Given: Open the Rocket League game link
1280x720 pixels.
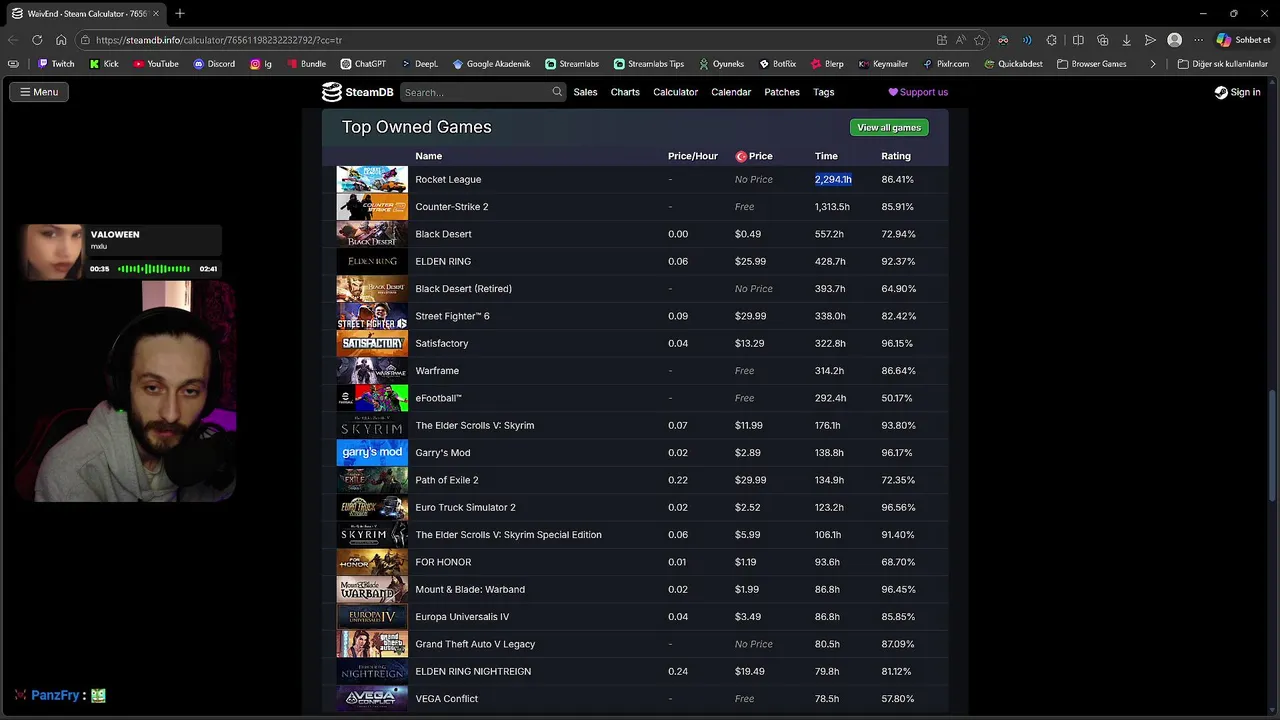Looking at the screenshot, I should point(448,180).
